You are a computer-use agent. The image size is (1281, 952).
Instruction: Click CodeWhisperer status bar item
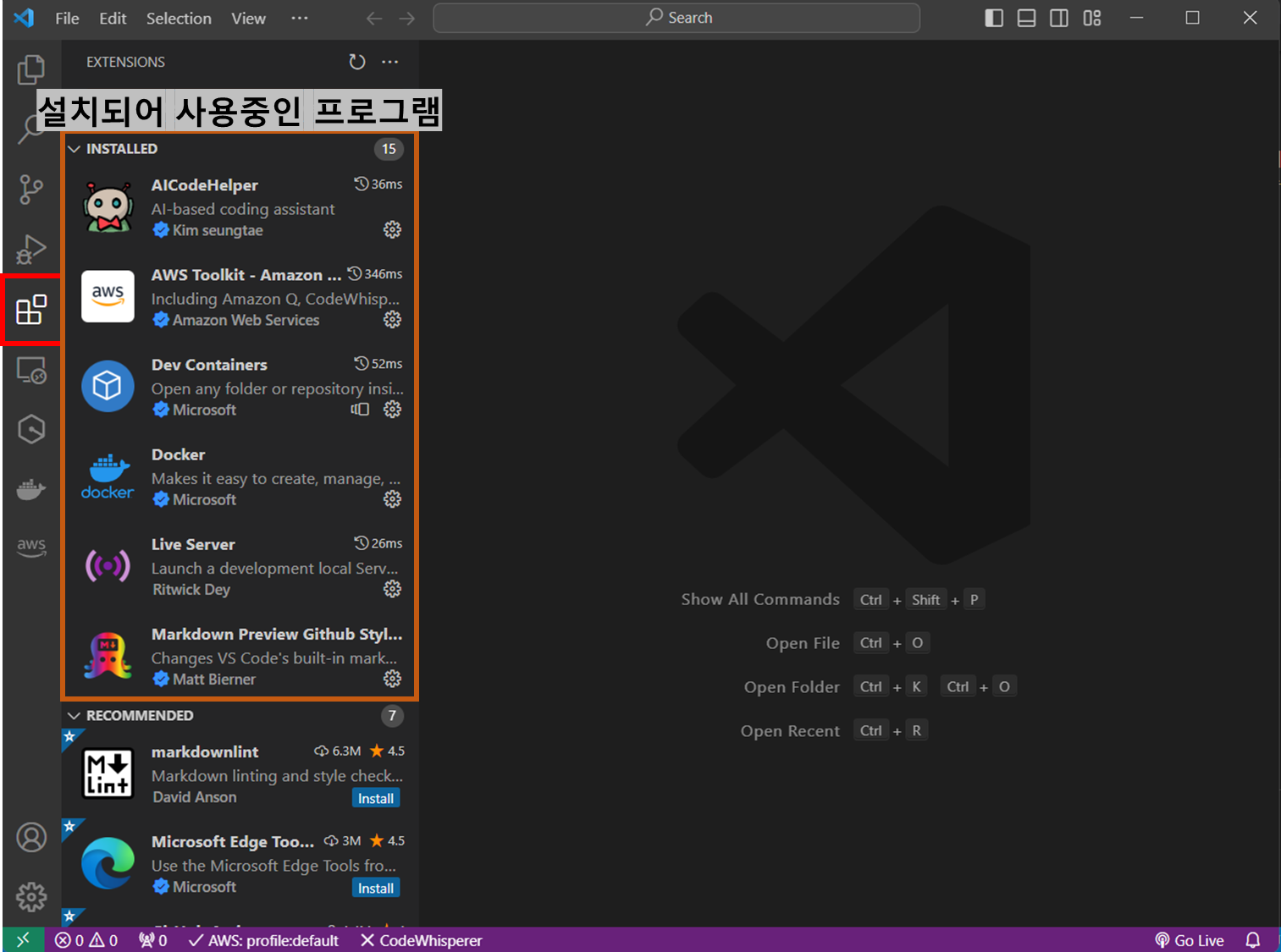pos(422,940)
